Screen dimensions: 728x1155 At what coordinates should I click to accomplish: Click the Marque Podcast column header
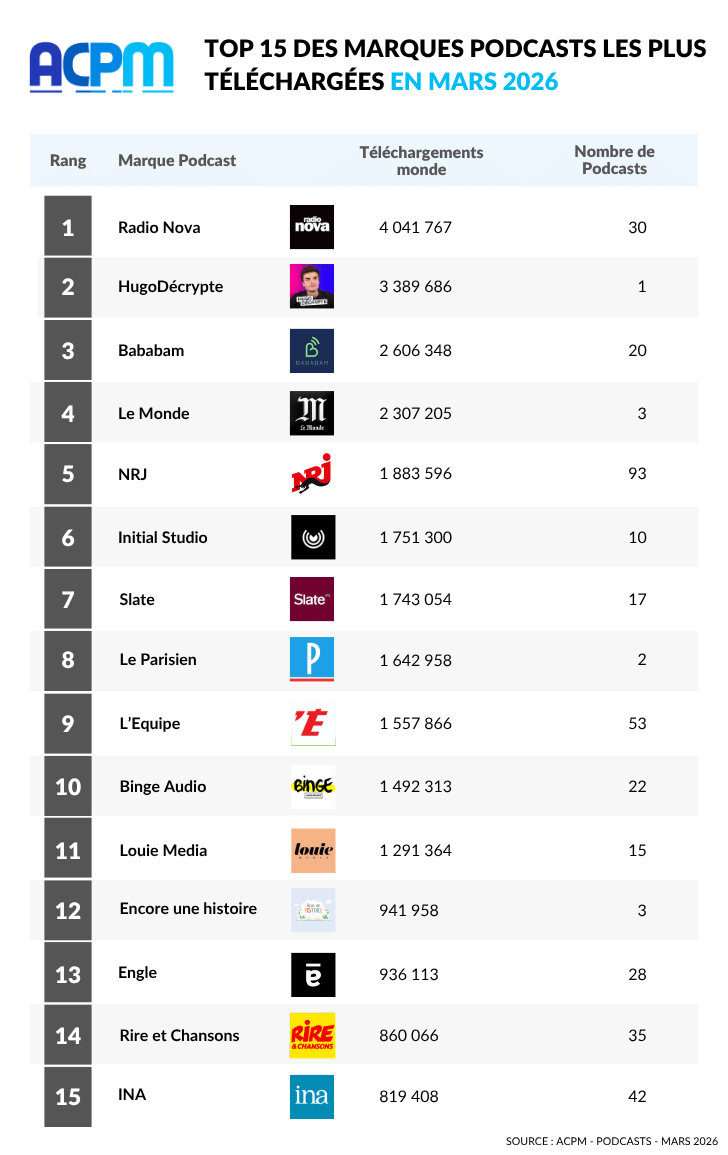[177, 160]
